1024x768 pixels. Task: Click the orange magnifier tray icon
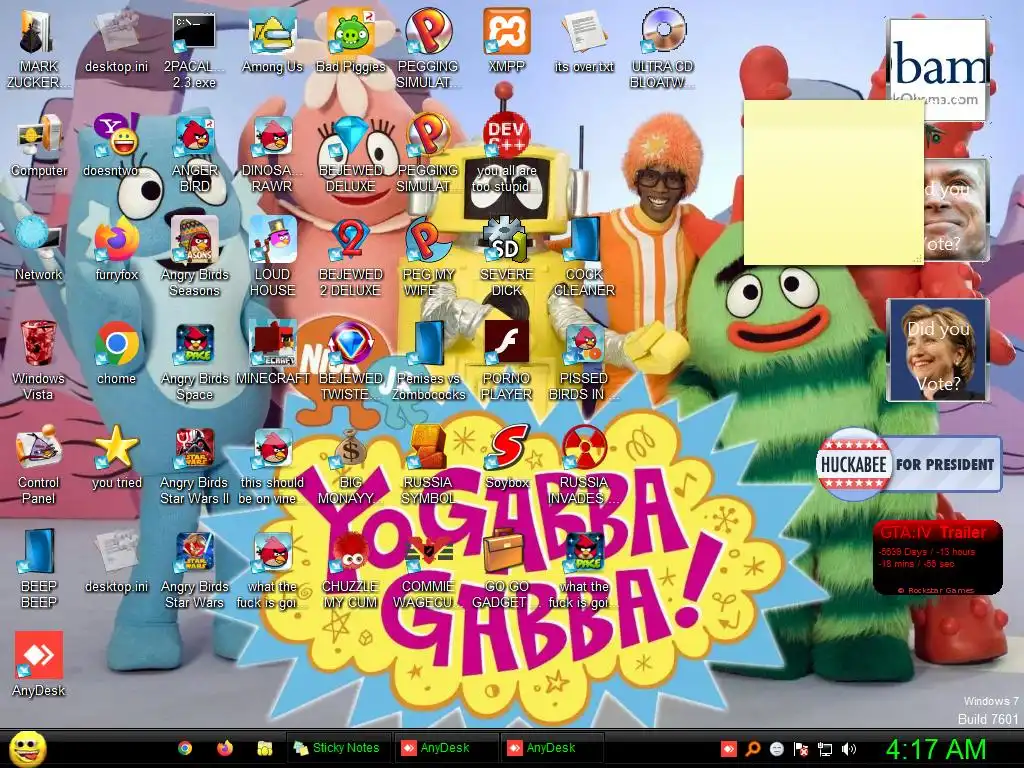tap(752, 749)
